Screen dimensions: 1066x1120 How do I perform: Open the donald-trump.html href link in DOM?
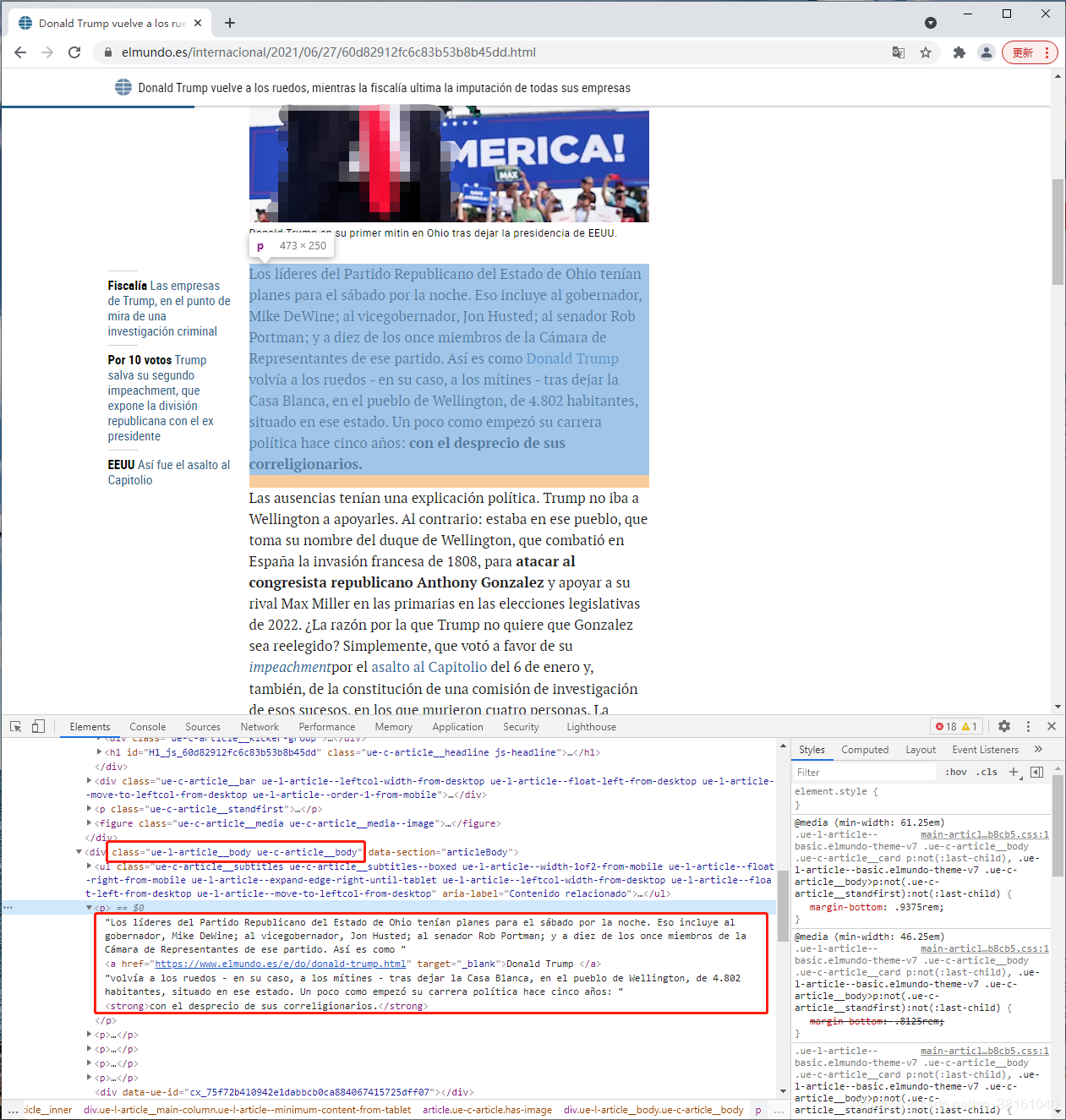(x=281, y=964)
